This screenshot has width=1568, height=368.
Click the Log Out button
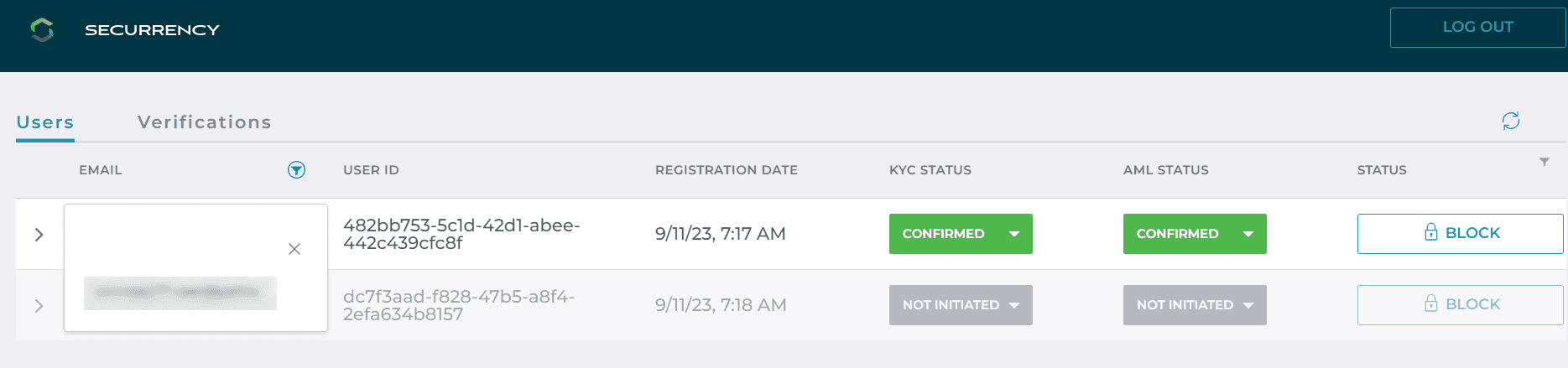[x=1477, y=28]
